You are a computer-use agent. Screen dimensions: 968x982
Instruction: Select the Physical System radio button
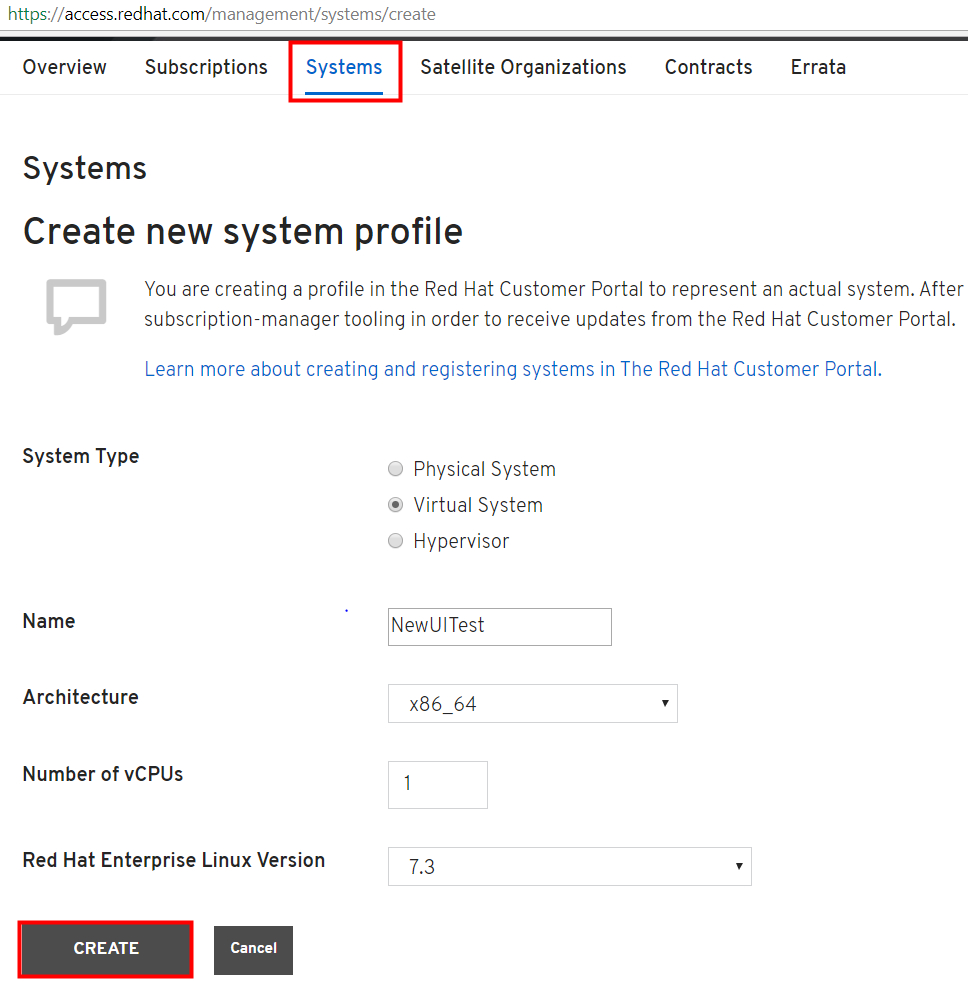click(x=396, y=469)
